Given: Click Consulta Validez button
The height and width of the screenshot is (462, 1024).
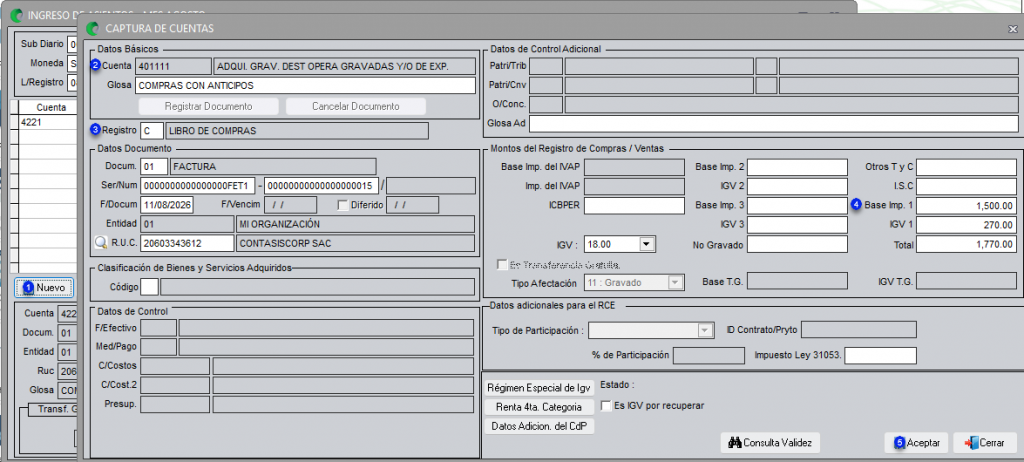Looking at the screenshot, I should pos(770,442).
